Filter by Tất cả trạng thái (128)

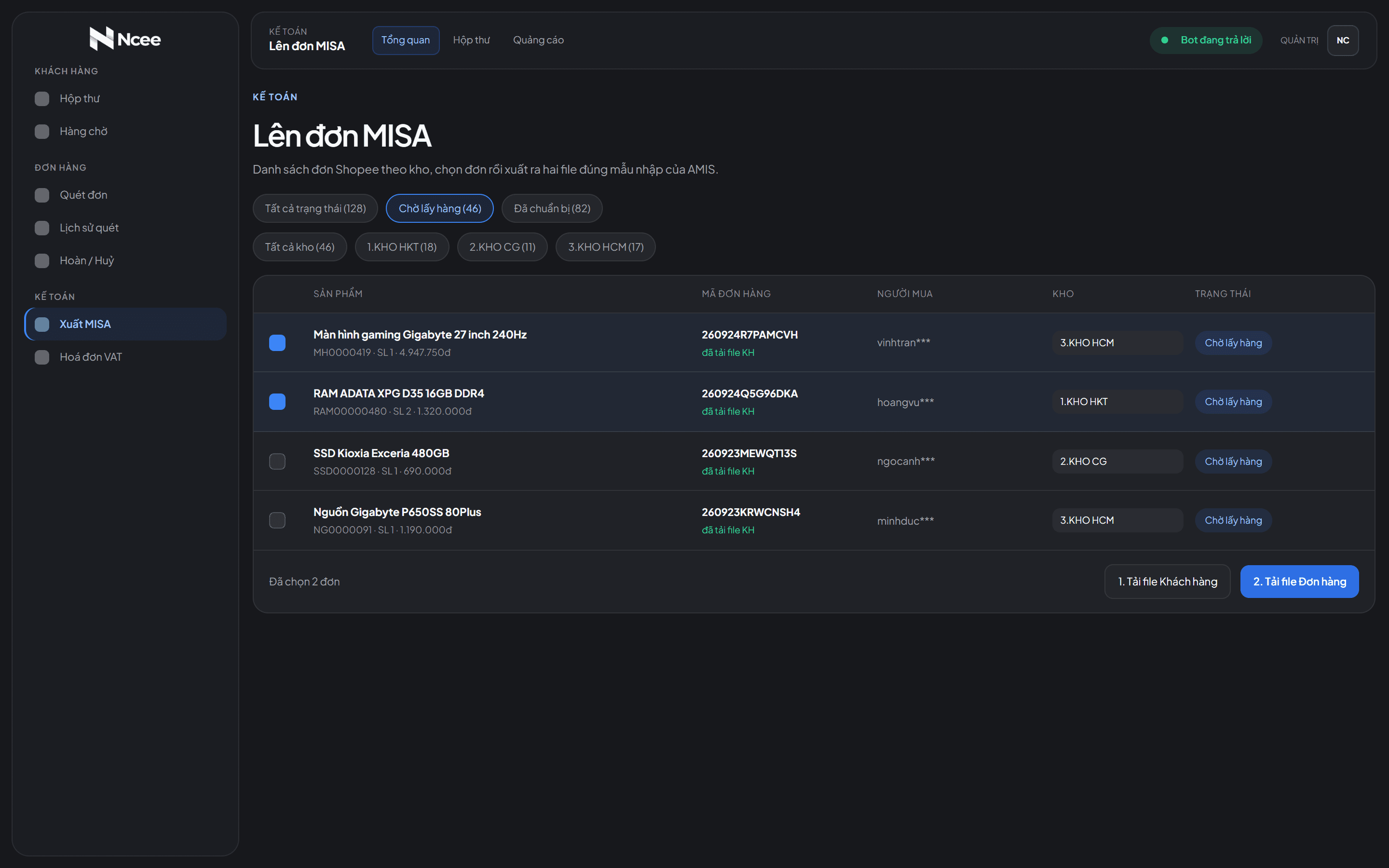[315, 208]
